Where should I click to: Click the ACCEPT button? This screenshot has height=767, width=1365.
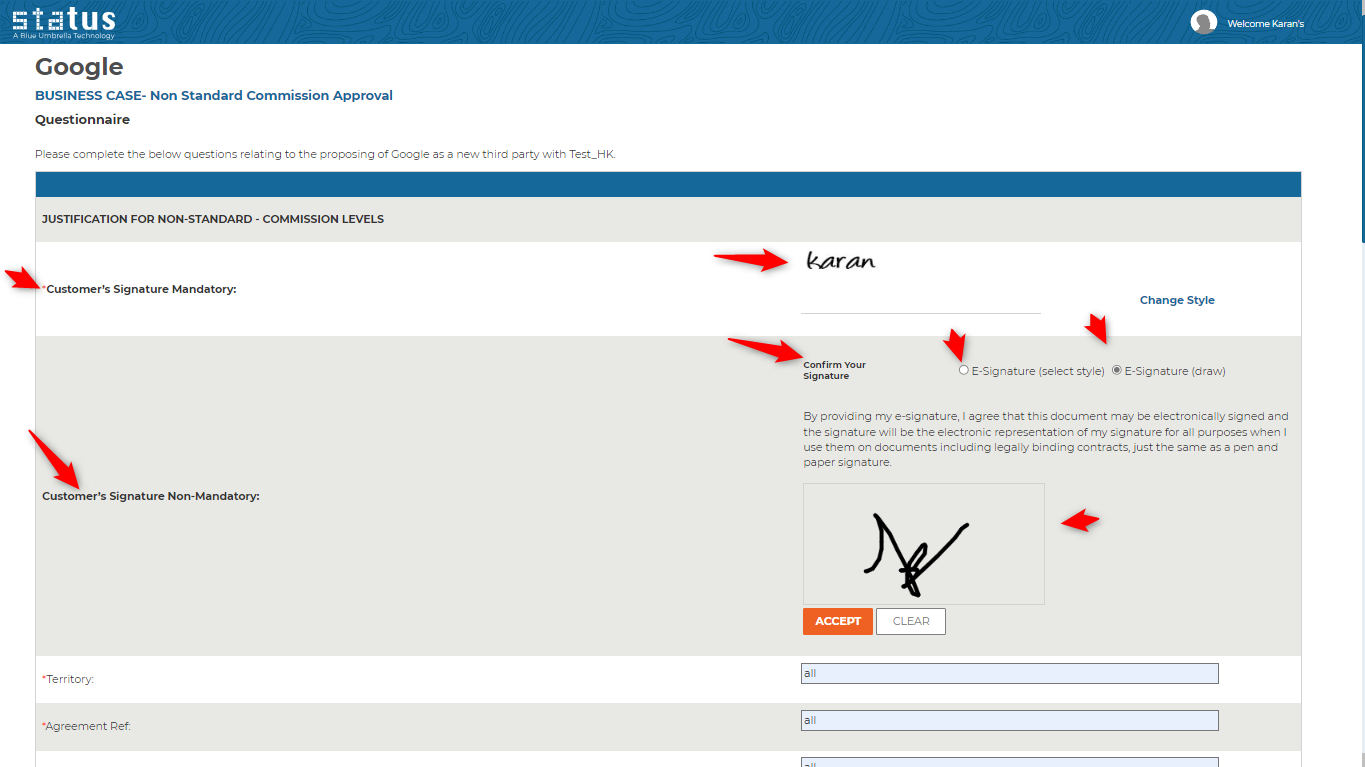coord(838,621)
